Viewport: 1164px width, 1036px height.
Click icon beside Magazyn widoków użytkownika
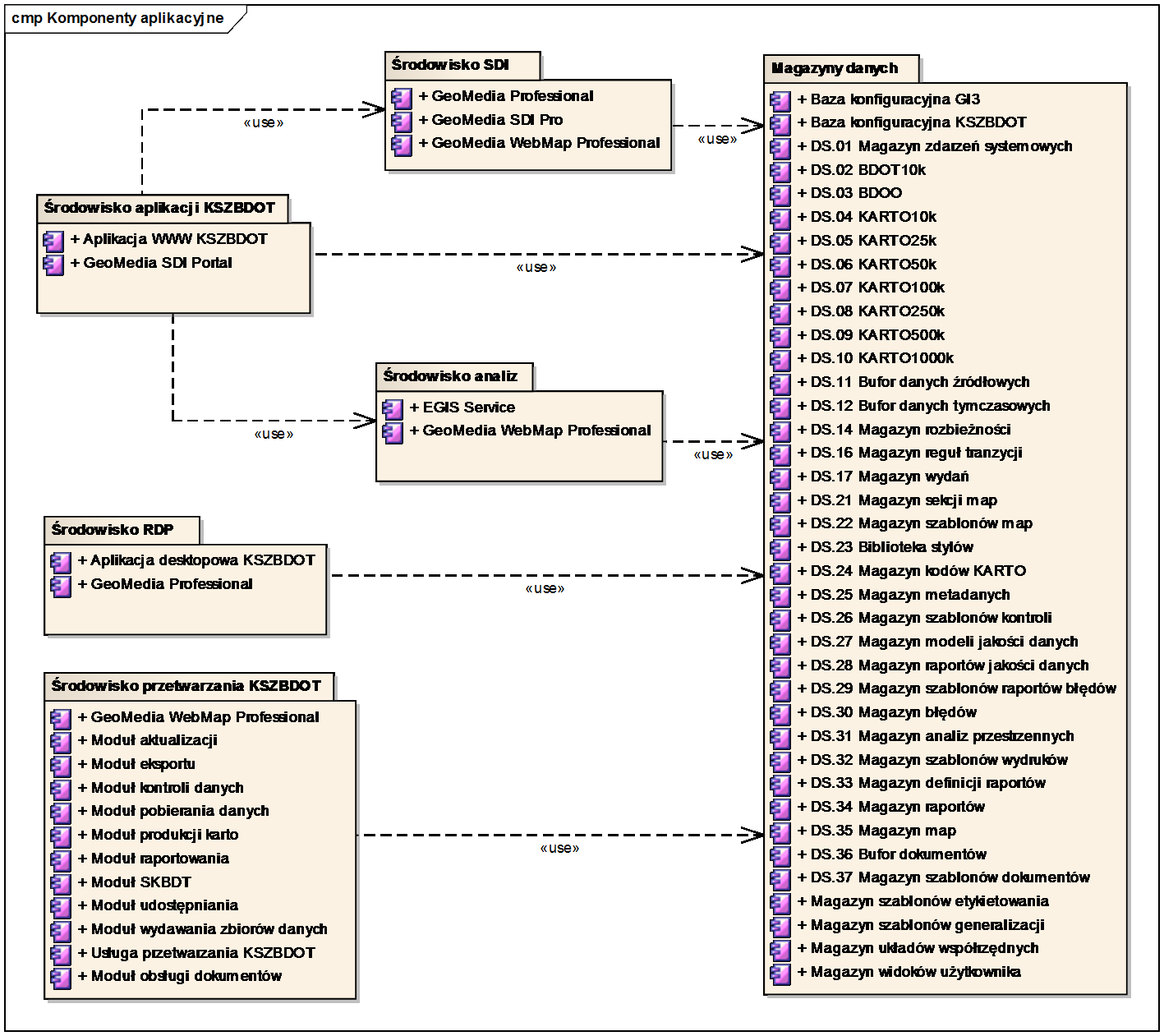click(x=780, y=974)
